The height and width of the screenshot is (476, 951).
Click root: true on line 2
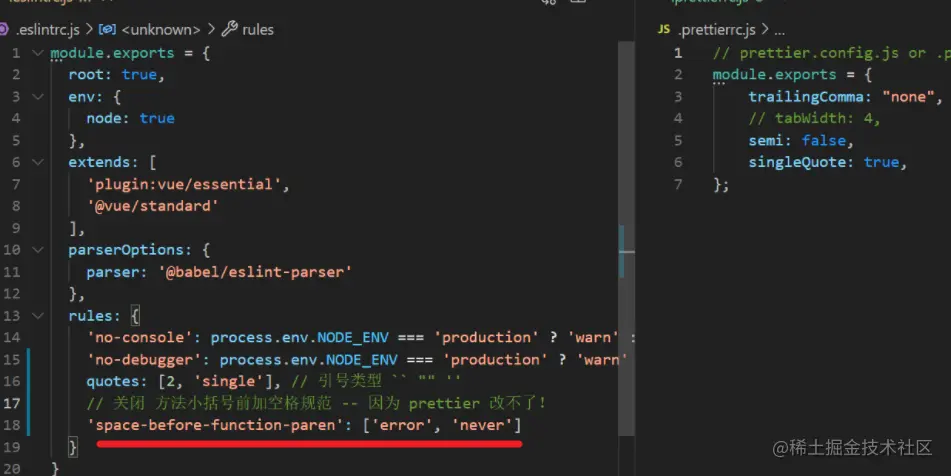coord(112,75)
